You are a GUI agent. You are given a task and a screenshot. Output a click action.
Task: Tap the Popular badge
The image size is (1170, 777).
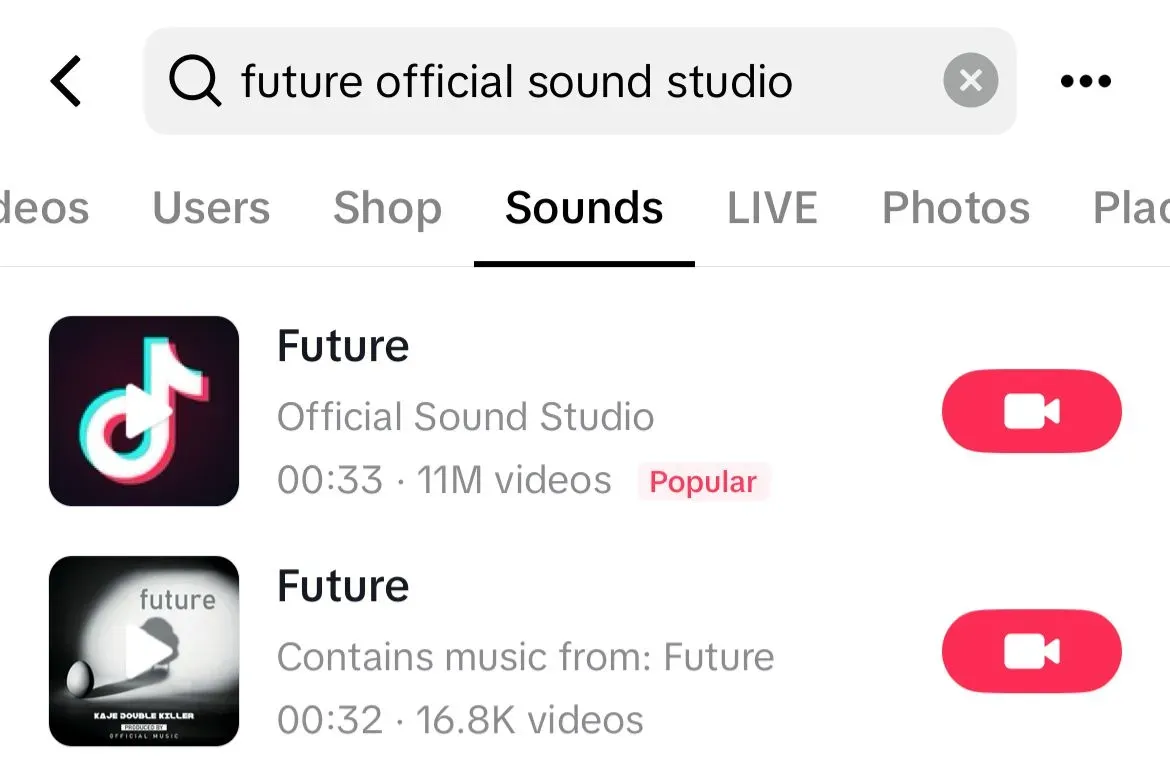[x=703, y=482]
